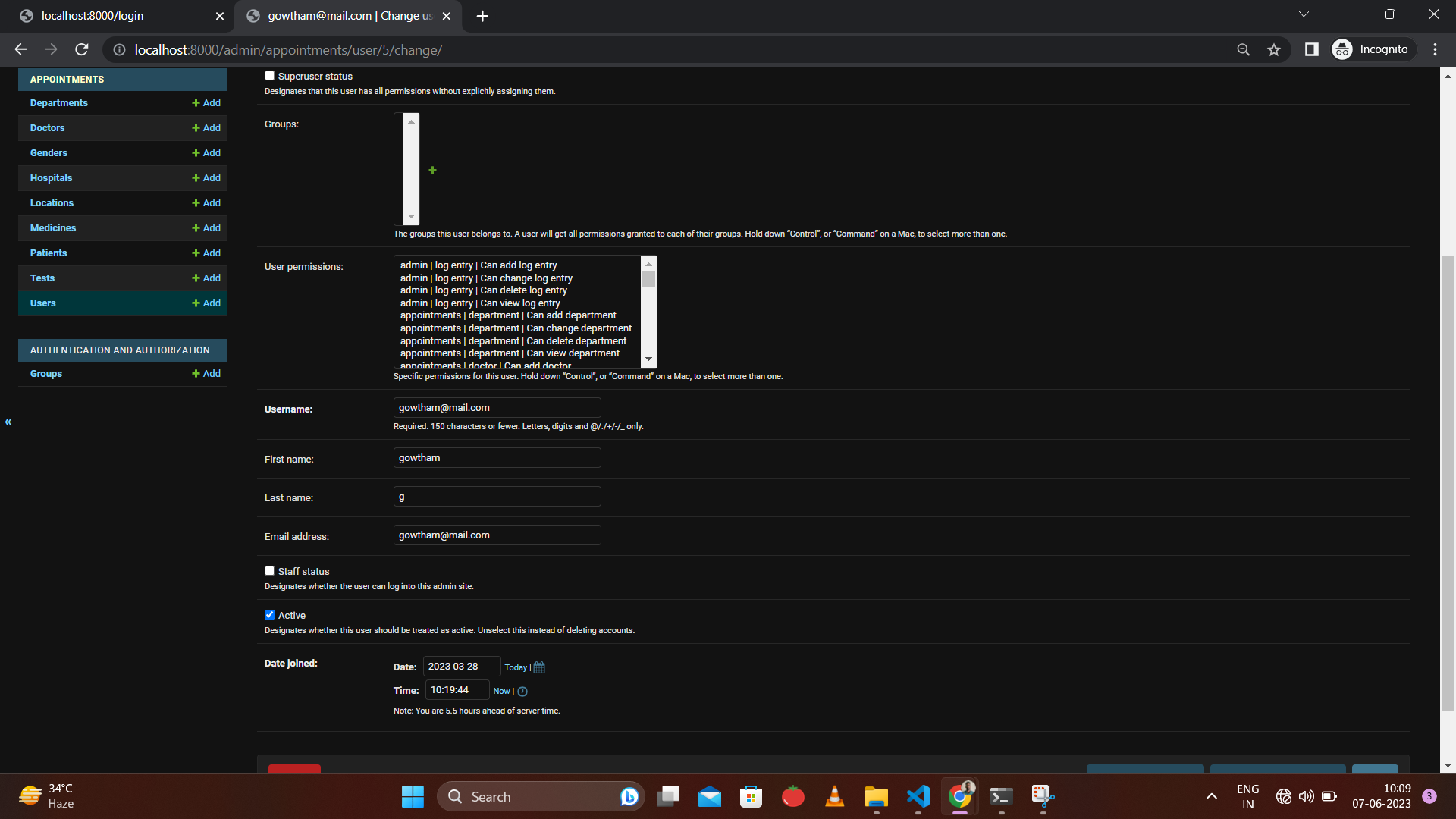The width and height of the screenshot is (1456, 819).
Task: Check the Staff status checkbox
Action: [269, 571]
